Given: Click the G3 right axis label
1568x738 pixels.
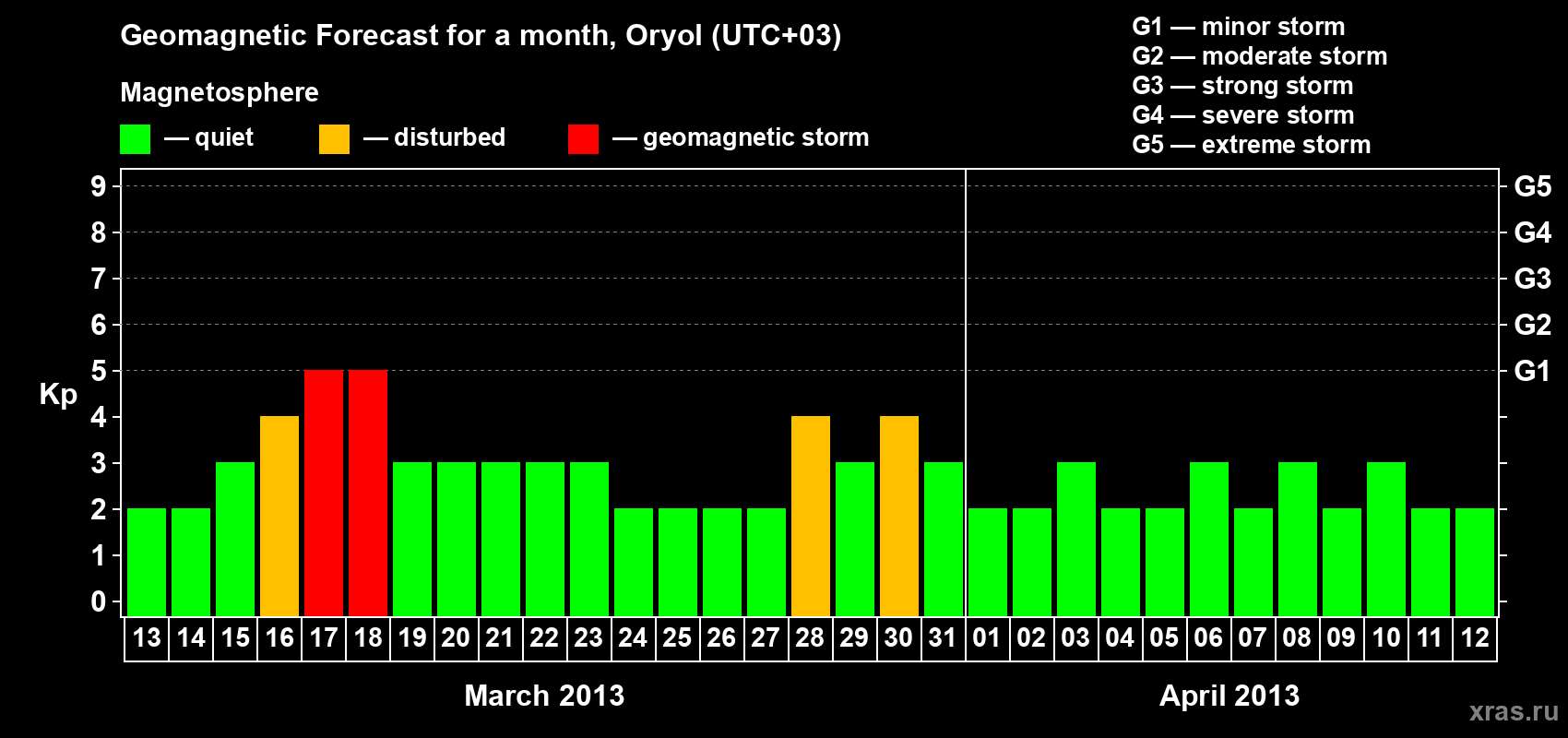Looking at the screenshot, I should [1533, 279].
